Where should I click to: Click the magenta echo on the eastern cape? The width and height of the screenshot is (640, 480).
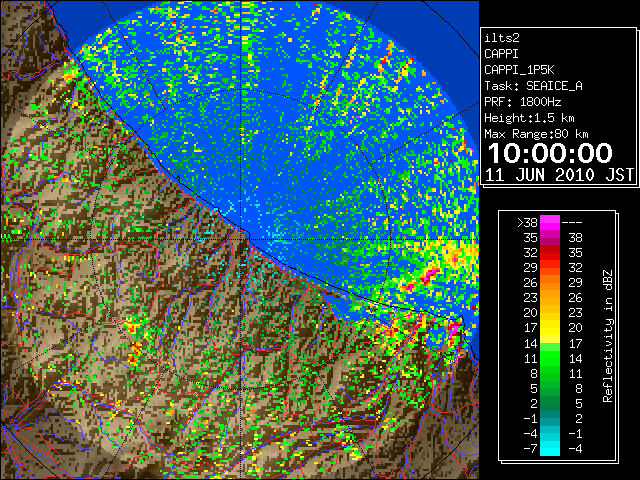(x=454, y=328)
